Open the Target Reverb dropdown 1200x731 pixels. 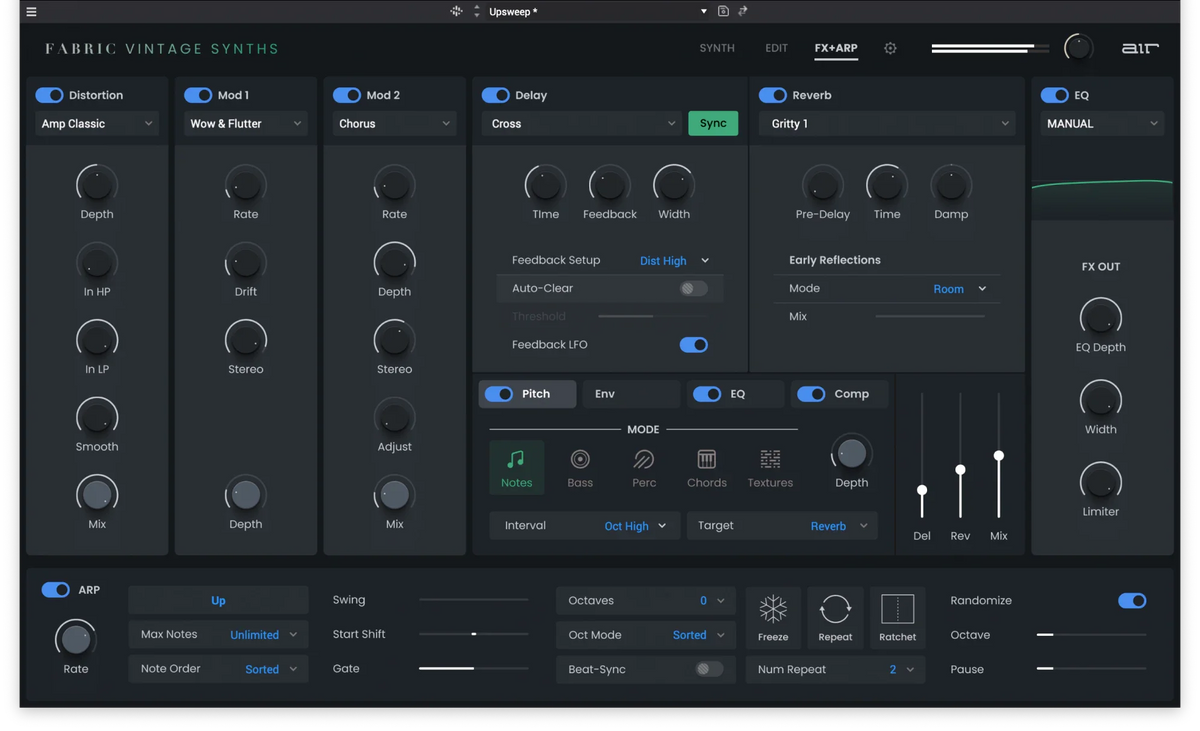[782, 526]
